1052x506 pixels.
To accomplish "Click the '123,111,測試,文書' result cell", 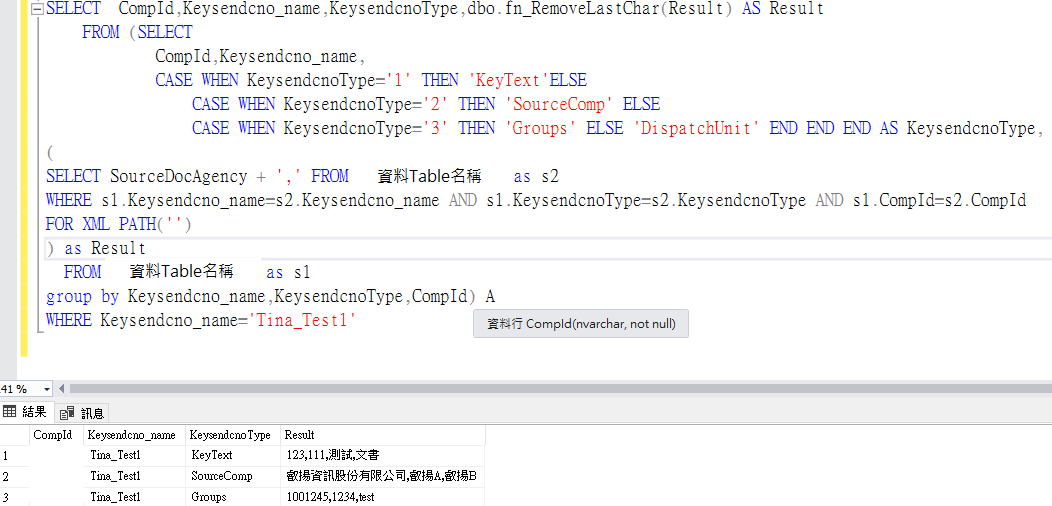I will 382,455.
